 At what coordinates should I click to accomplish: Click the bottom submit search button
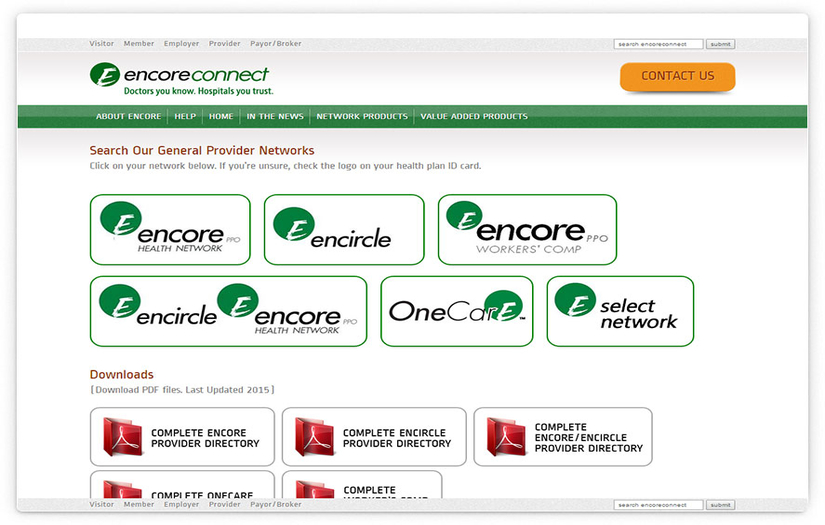tap(720, 505)
